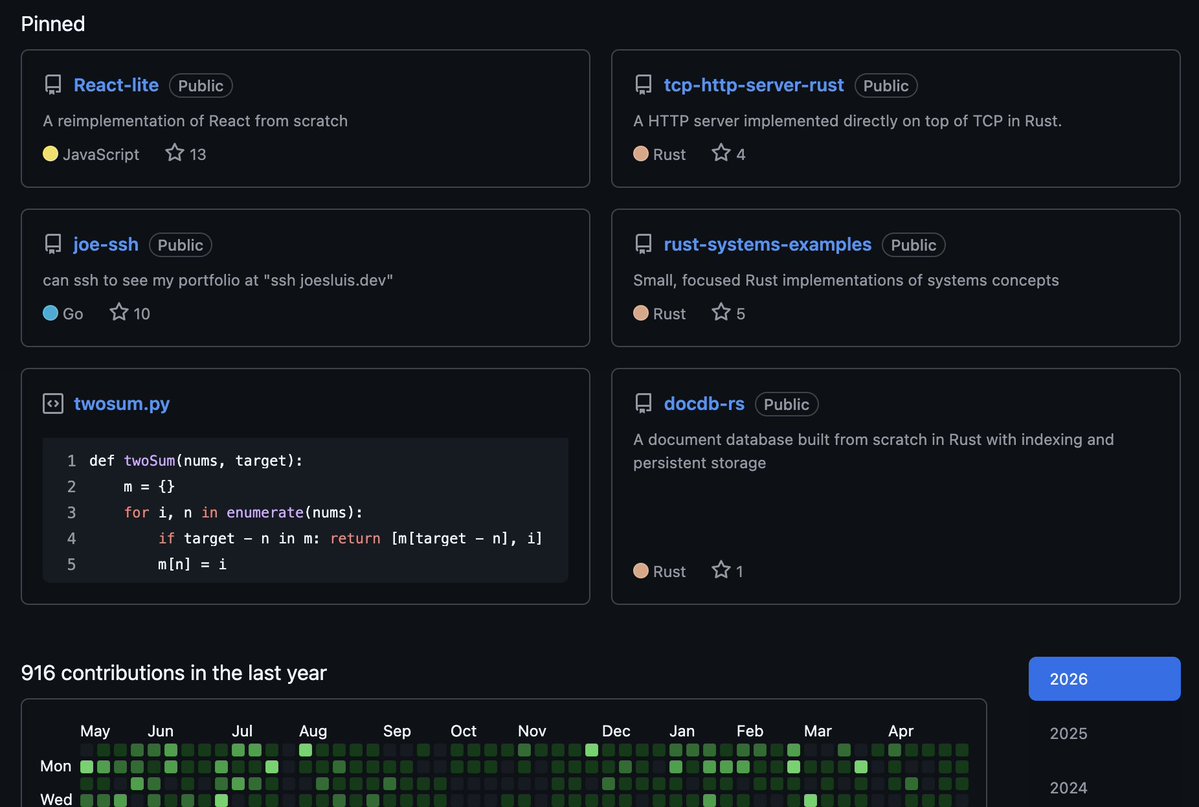The width and height of the screenshot is (1199, 807).
Task: Open the docdb-rs repository link
Action: [704, 403]
